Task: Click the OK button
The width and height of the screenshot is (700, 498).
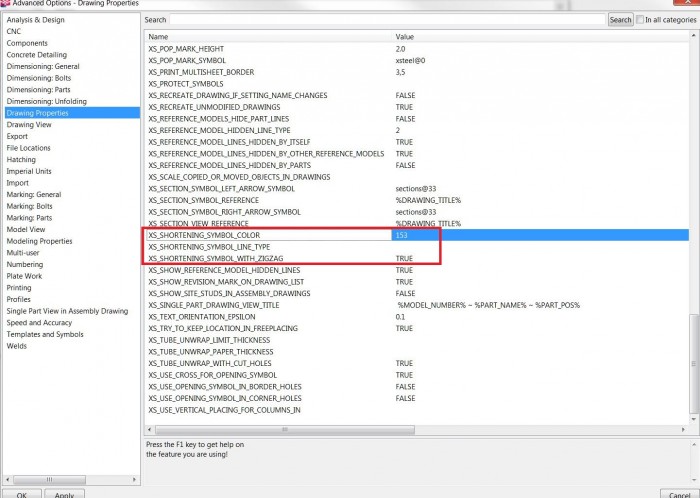Action: [x=21, y=494]
